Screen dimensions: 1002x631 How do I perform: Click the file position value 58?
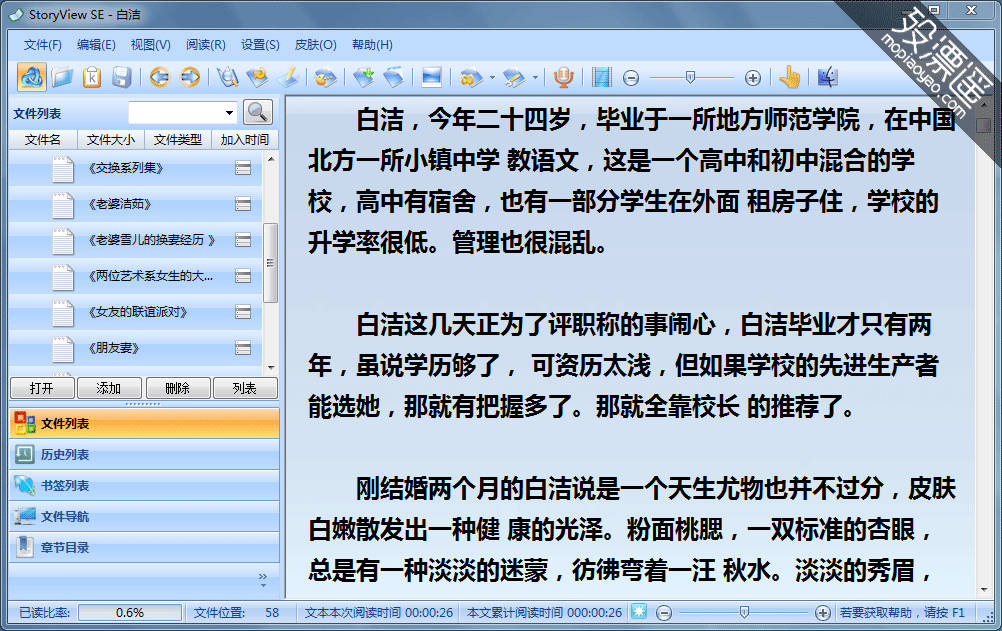click(272, 612)
